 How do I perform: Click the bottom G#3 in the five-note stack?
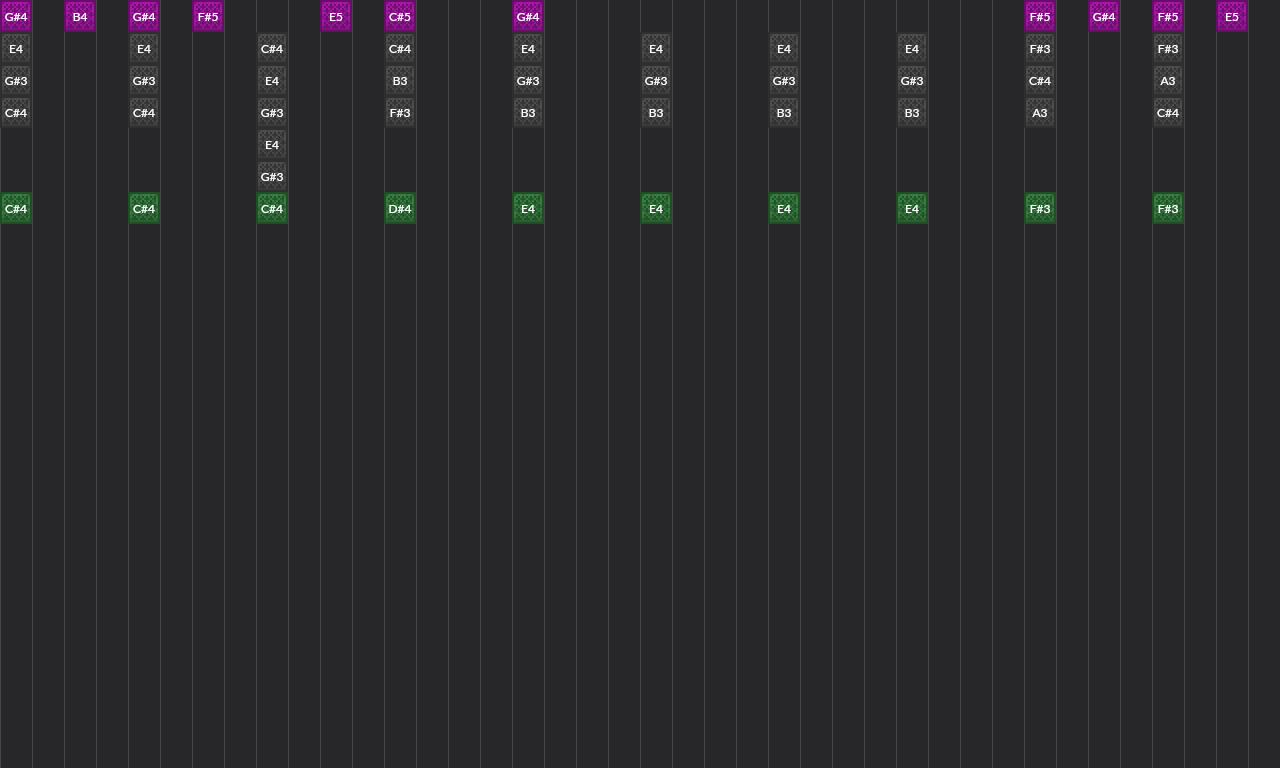272,177
